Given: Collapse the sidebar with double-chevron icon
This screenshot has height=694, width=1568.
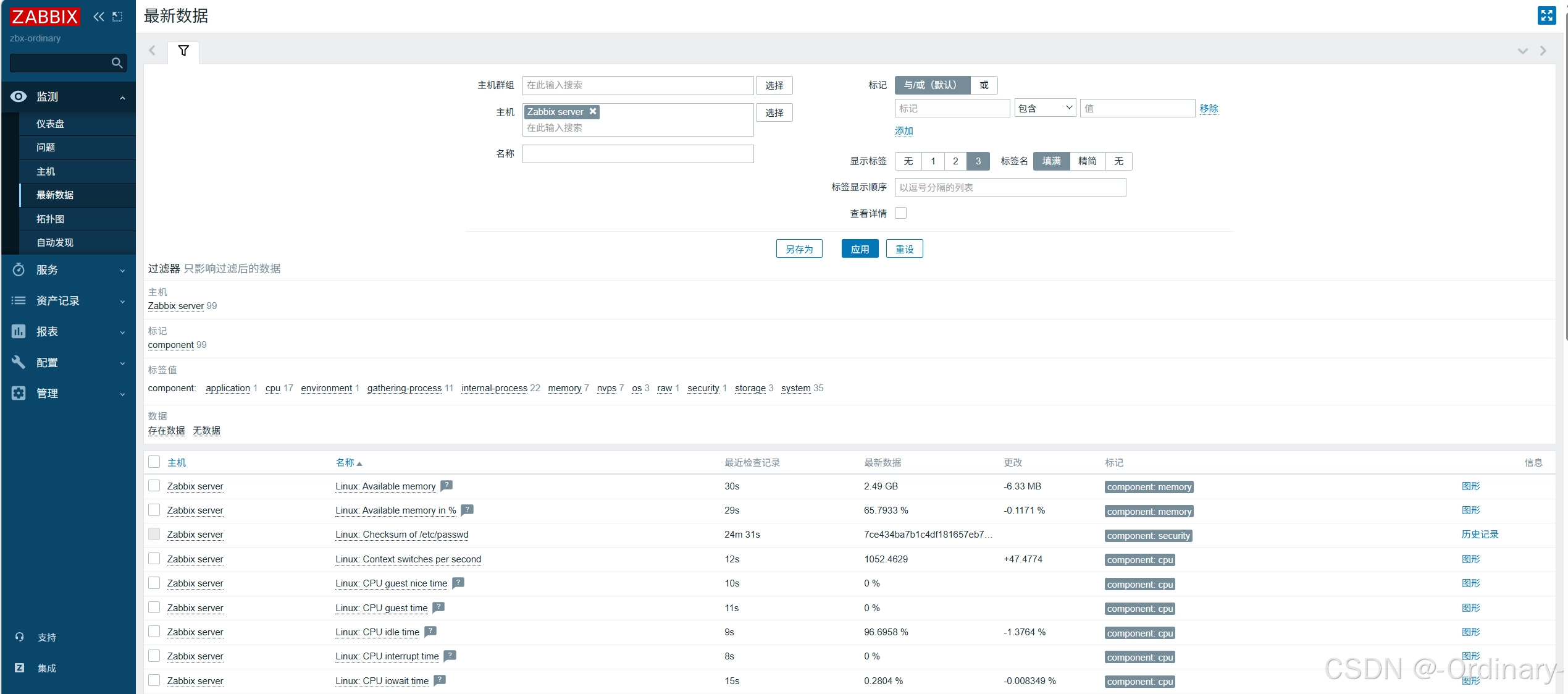Looking at the screenshot, I should pos(98,17).
